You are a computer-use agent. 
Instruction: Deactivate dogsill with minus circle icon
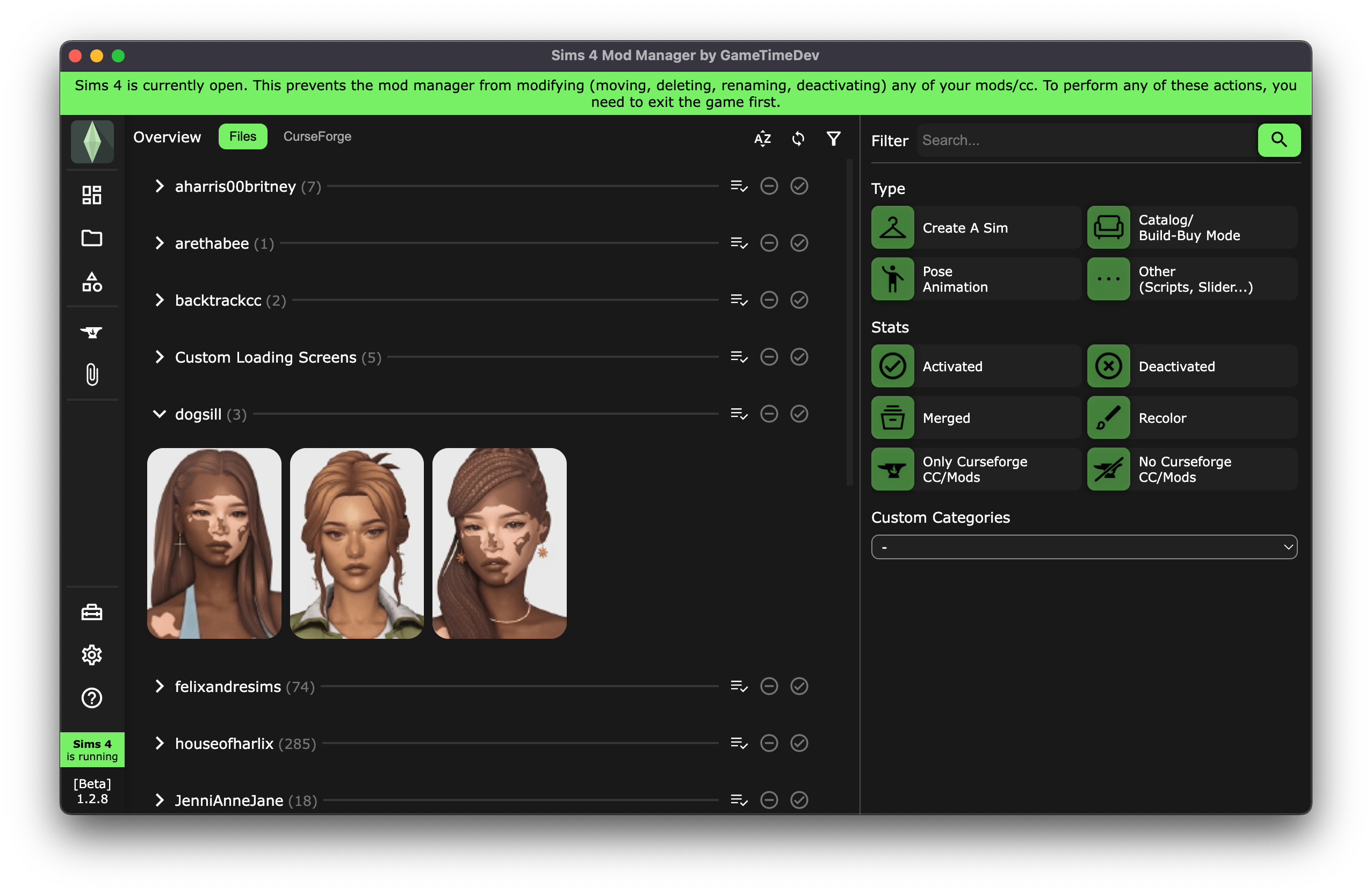pos(769,414)
